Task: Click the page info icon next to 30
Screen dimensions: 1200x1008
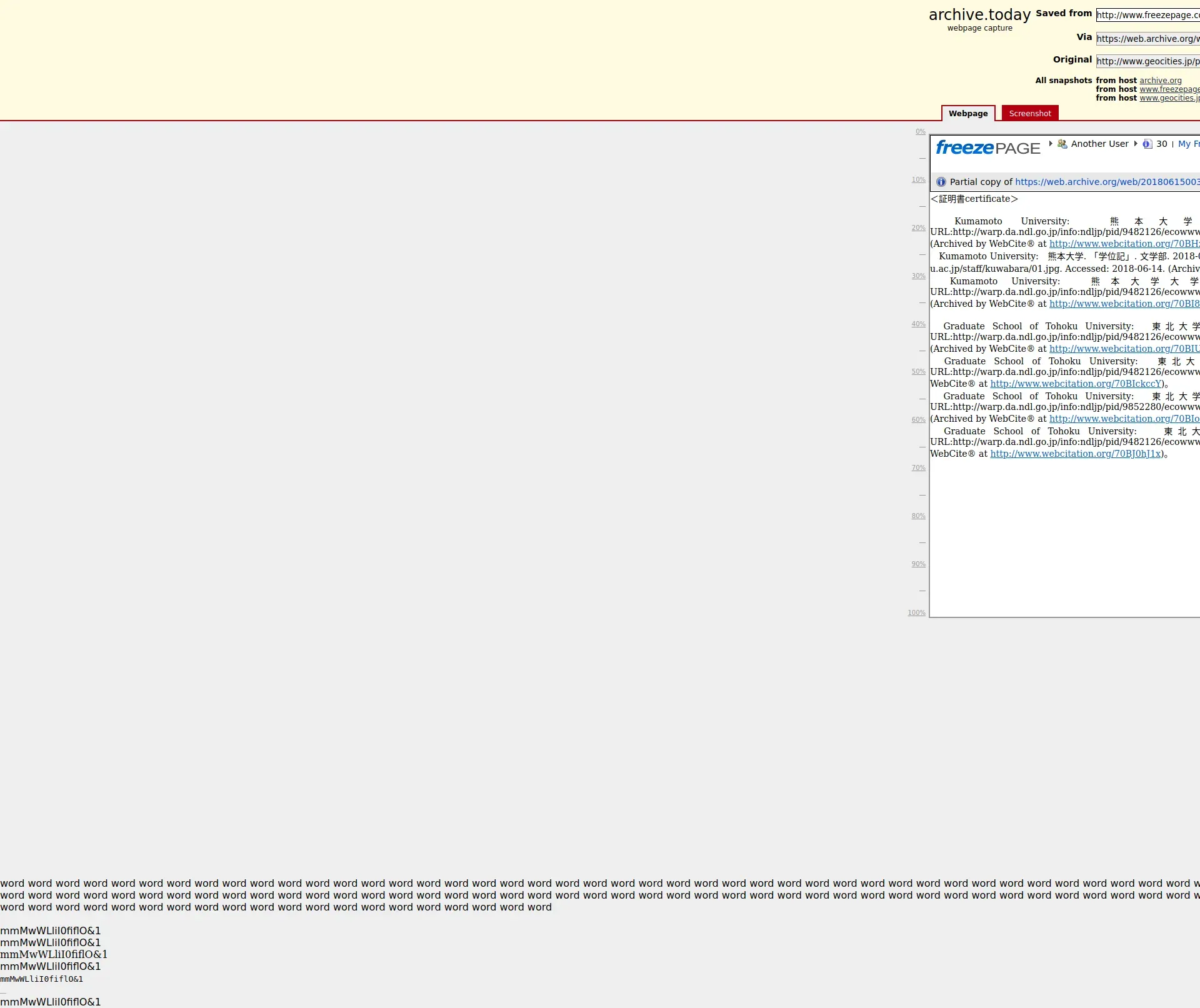Action: [1147, 144]
